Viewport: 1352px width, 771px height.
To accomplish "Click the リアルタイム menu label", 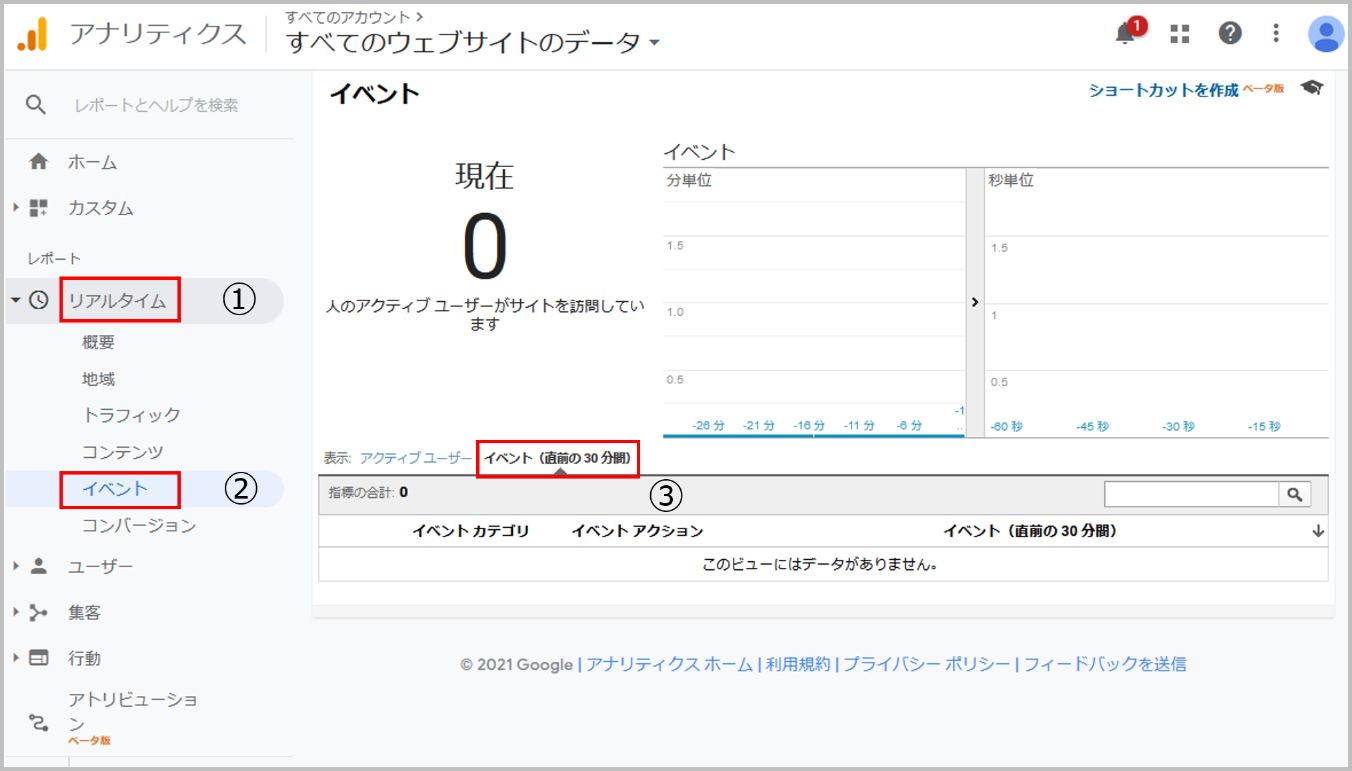I will [x=117, y=300].
